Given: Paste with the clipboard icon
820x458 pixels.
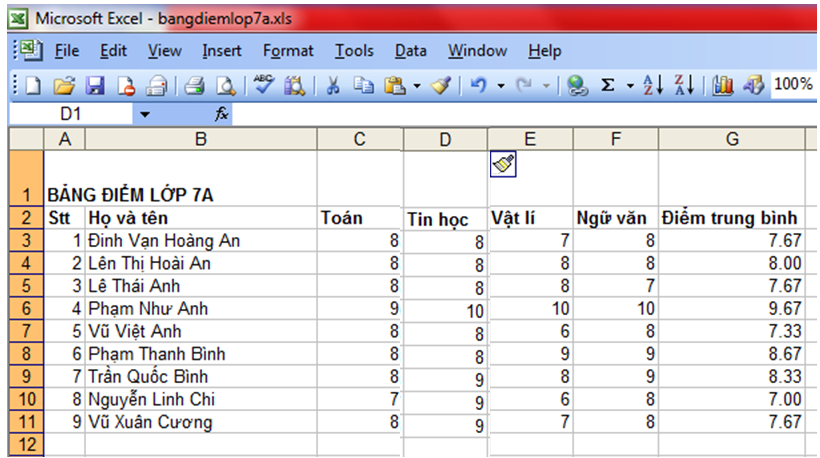Looking at the screenshot, I should (x=395, y=85).
